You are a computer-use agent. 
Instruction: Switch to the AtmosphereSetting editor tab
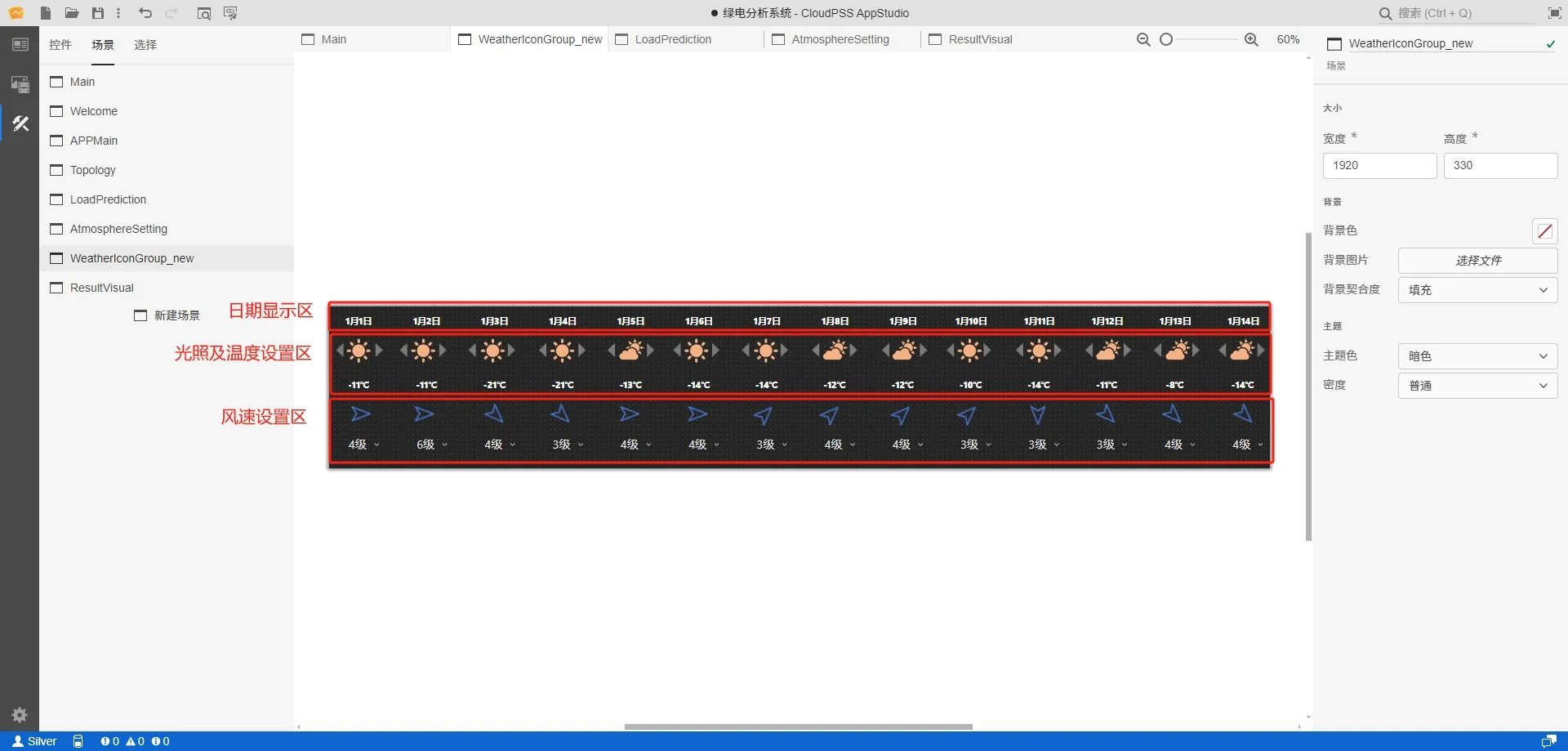pos(842,39)
